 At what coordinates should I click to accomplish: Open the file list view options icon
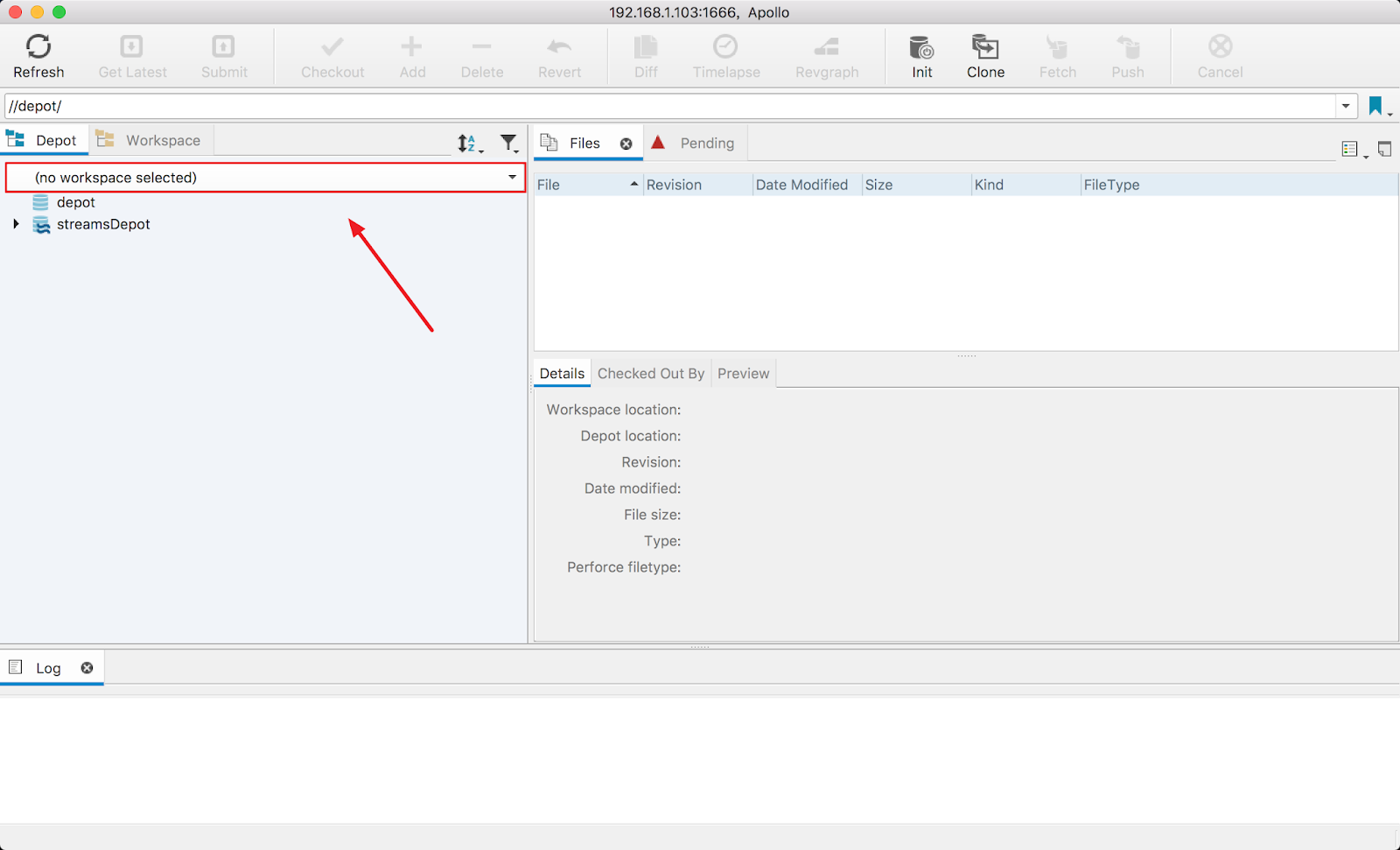click(x=1354, y=150)
